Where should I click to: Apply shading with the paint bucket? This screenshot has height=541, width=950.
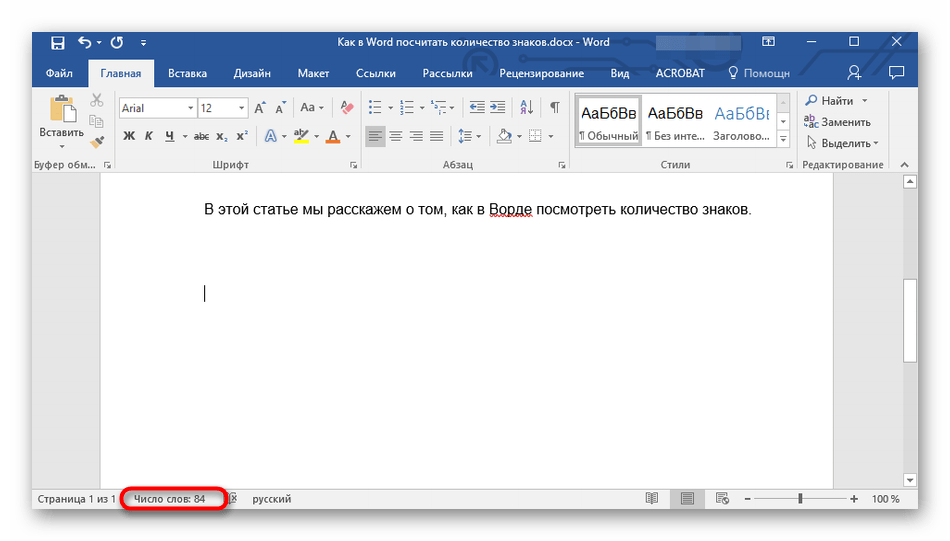click(x=504, y=136)
